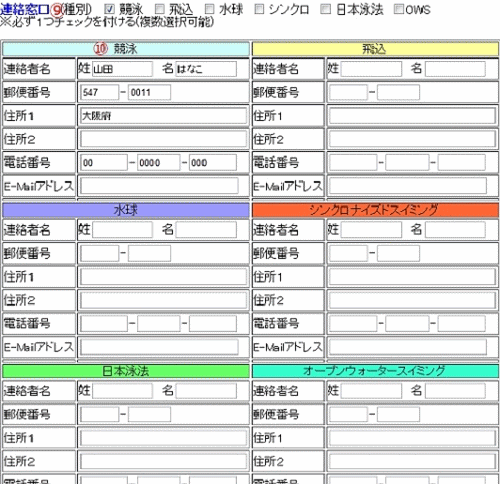Image resolution: width=500 pixels, height=484 pixels.
Task: Click 住所2 field in シンクロナイズドスイミング section
Action: [x=412, y=300]
